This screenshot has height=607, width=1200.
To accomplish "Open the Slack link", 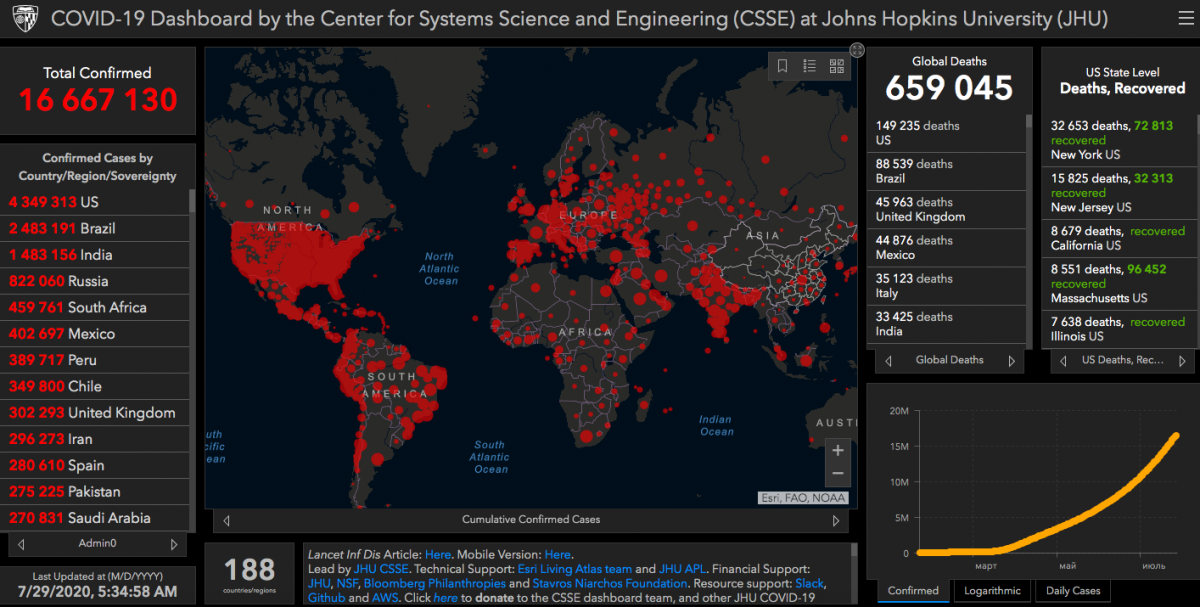I will (x=810, y=583).
